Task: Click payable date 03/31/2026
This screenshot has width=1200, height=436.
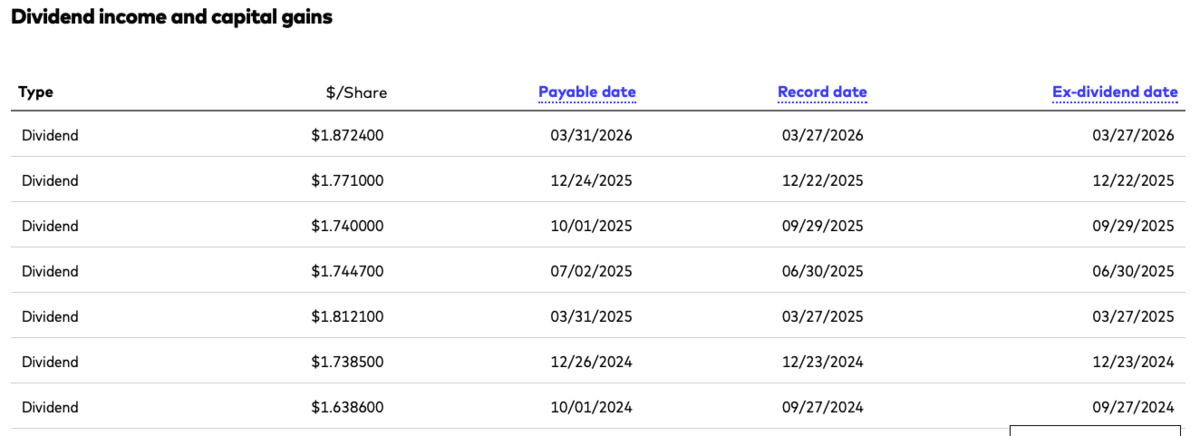Action: (x=592, y=136)
